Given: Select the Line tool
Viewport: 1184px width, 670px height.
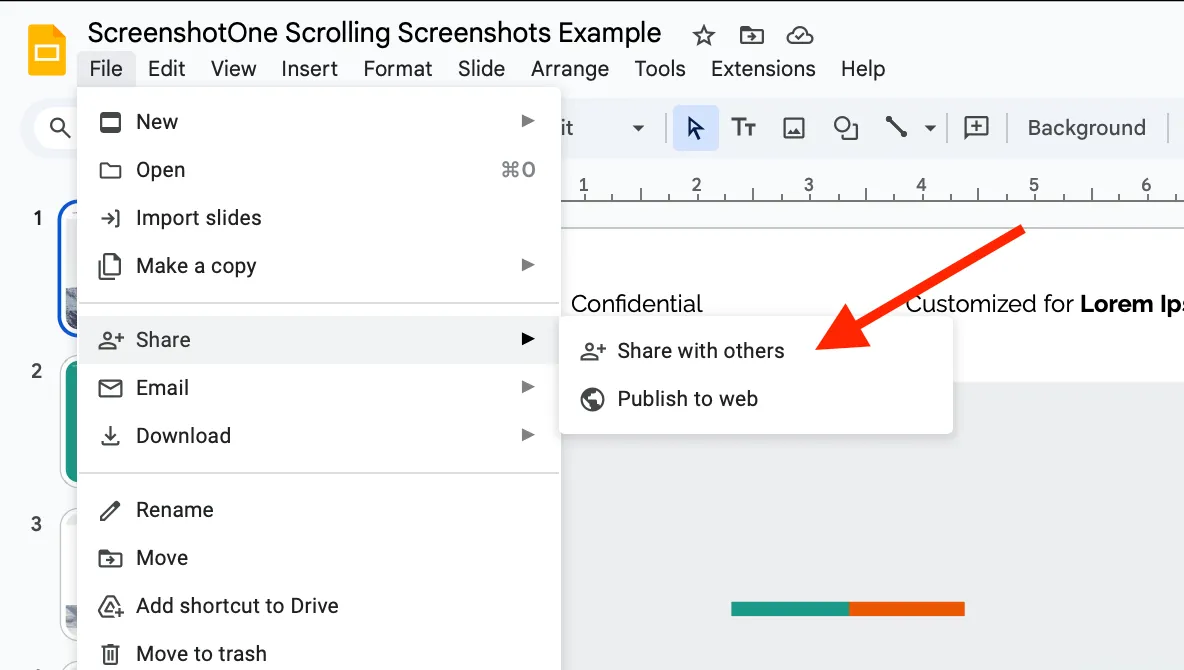Looking at the screenshot, I should [897, 127].
